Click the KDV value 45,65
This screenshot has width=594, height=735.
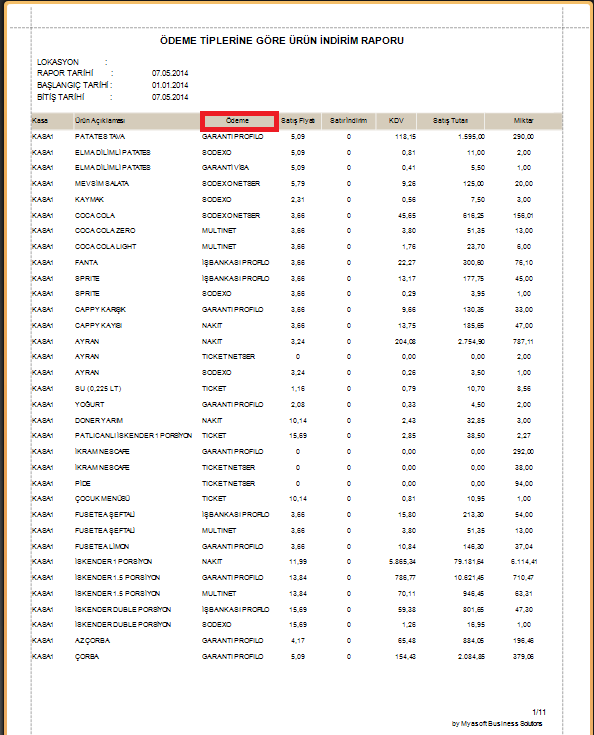tap(407, 216)
